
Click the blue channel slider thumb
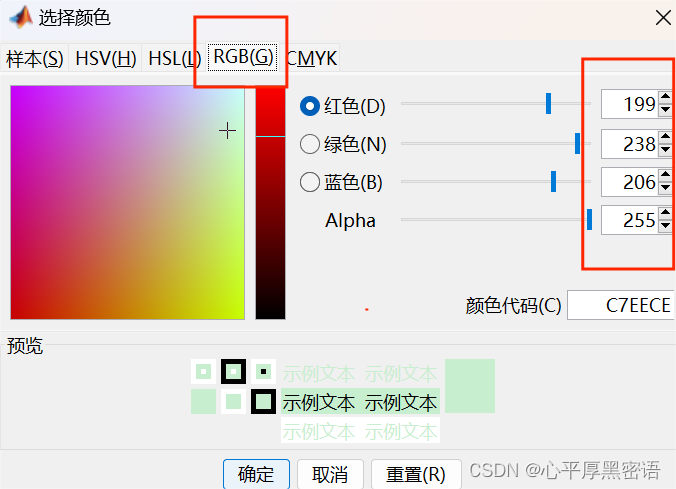(554, 182)
